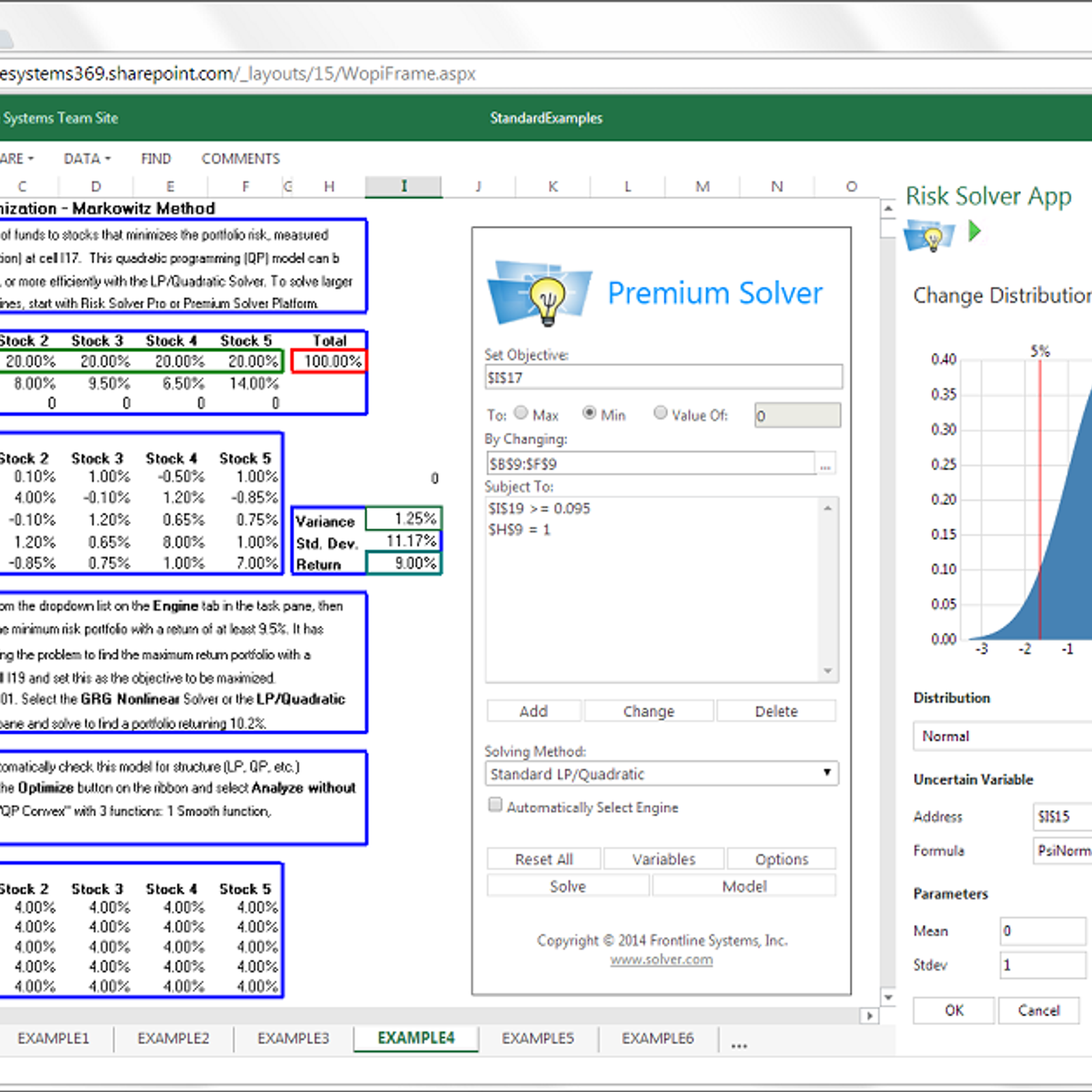Click the Options button
The height and width of the screenshot is (1092, 1092).
click(781, 859)
